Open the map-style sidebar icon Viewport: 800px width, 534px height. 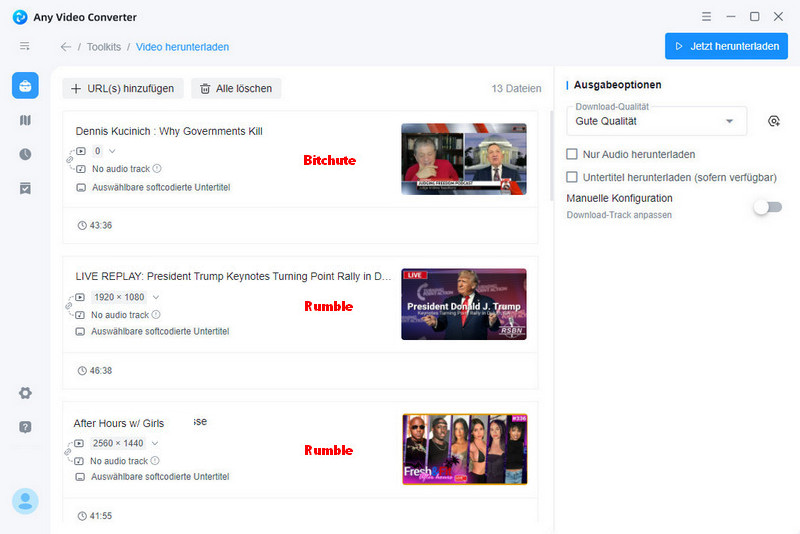[x=25, y=120]
